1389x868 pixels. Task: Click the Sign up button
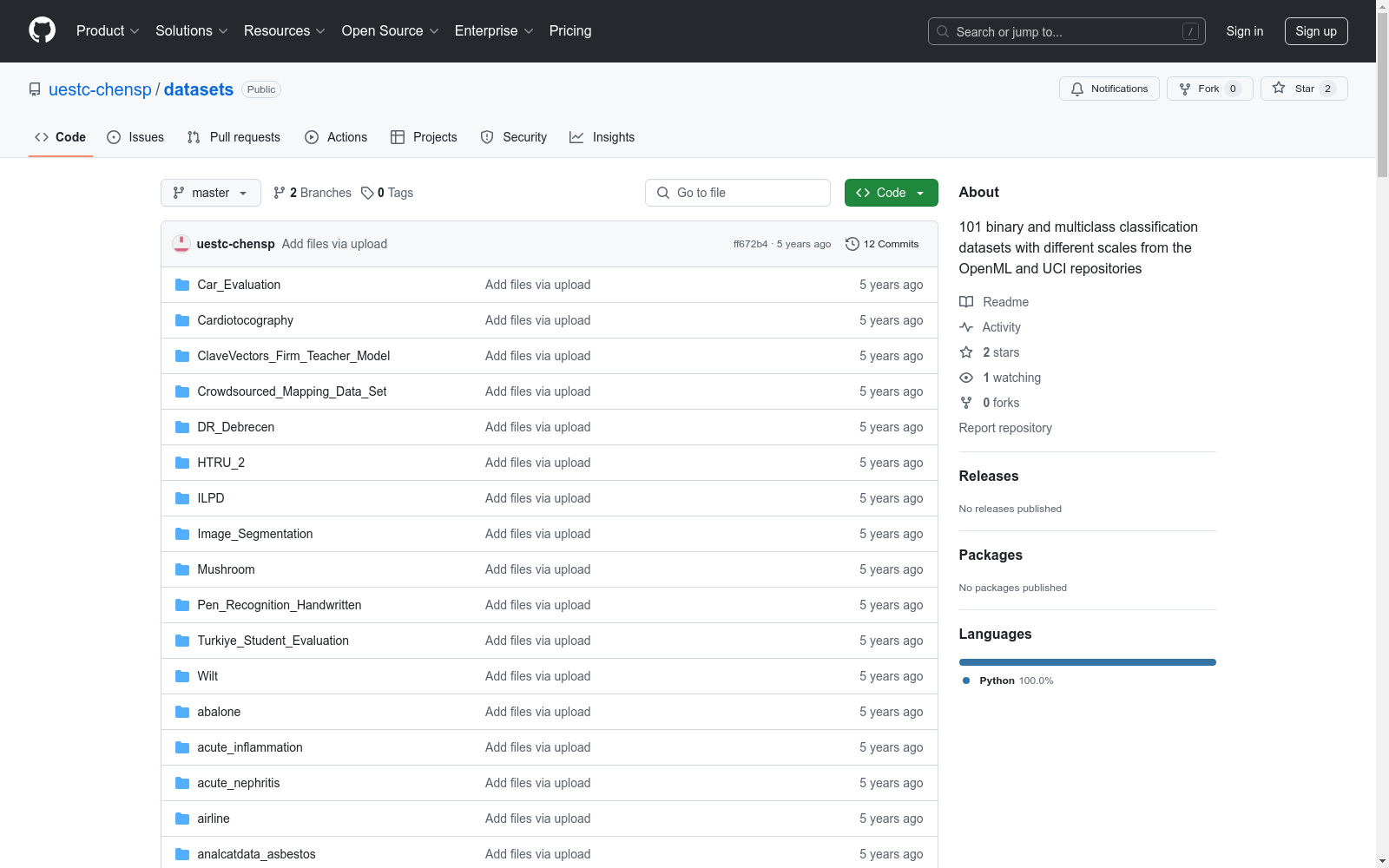coord(1315,31)
